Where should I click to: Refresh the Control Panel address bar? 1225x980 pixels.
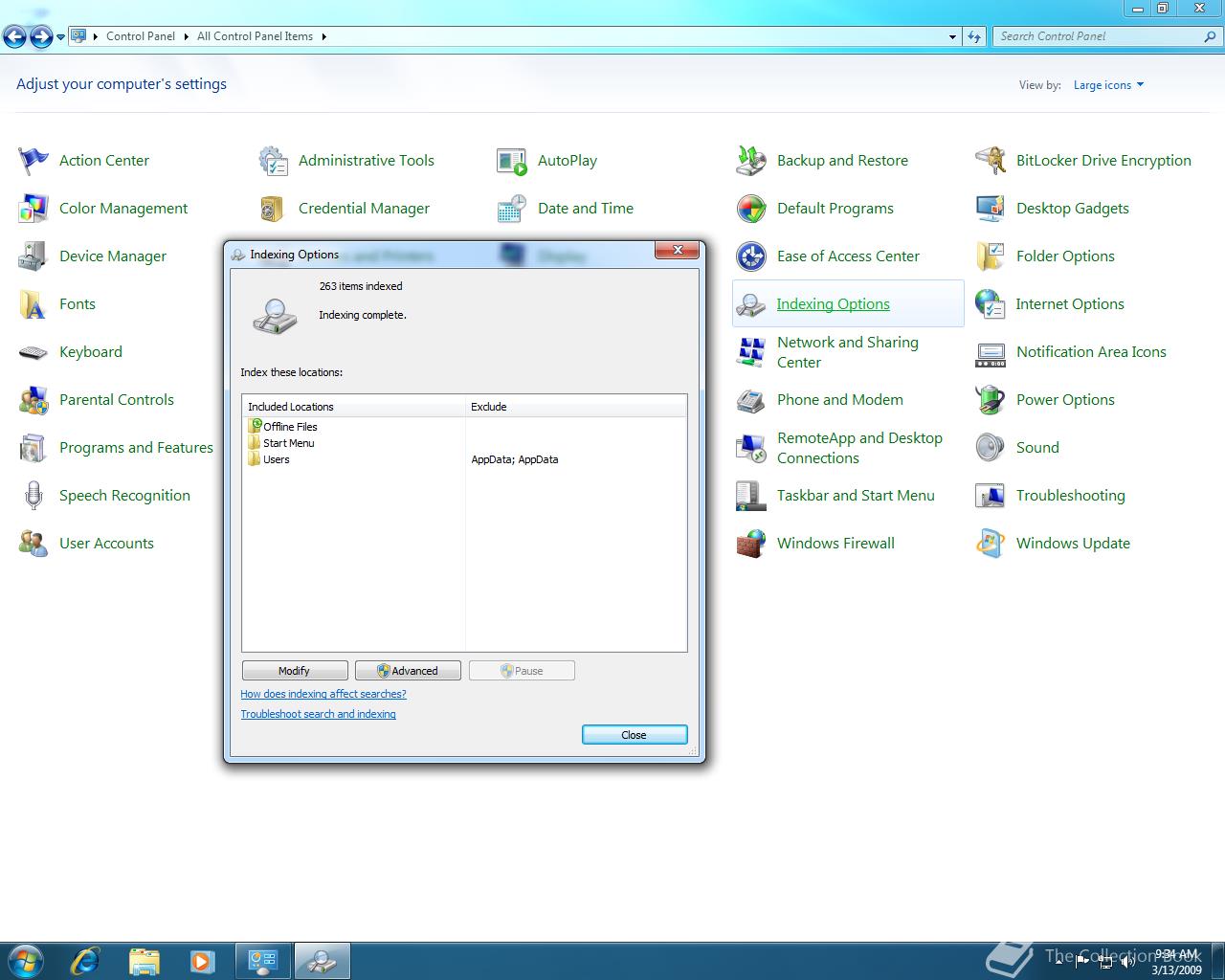click(974, 36)
